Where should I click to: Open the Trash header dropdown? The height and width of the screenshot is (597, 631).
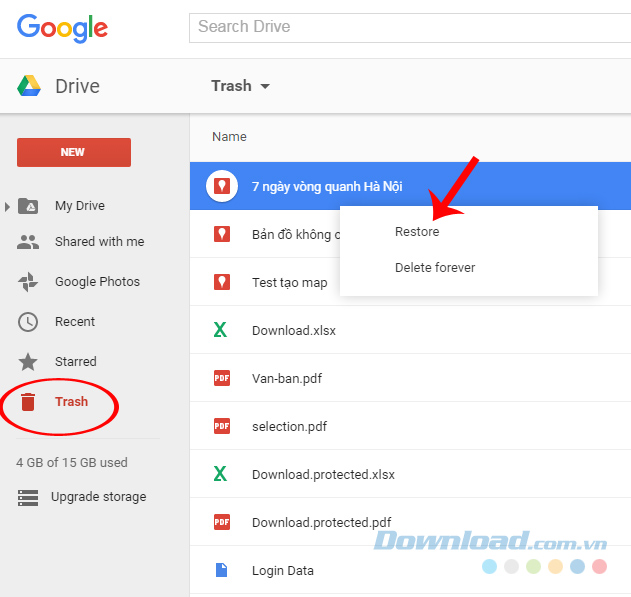[241, 86]
